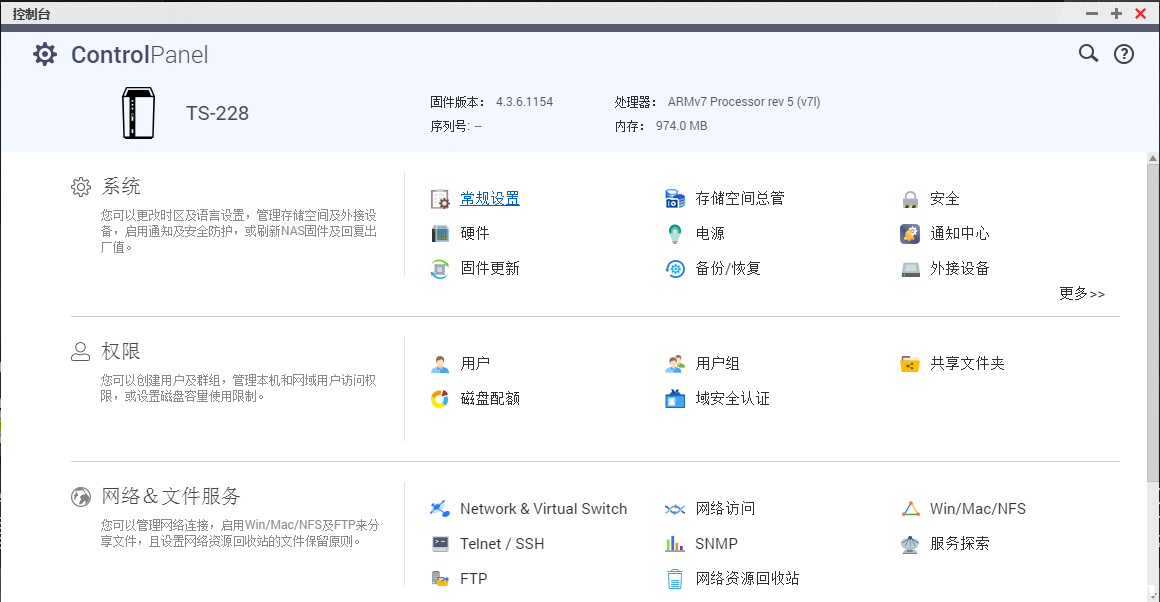Open the SNMP chart icon

(675, 544)
